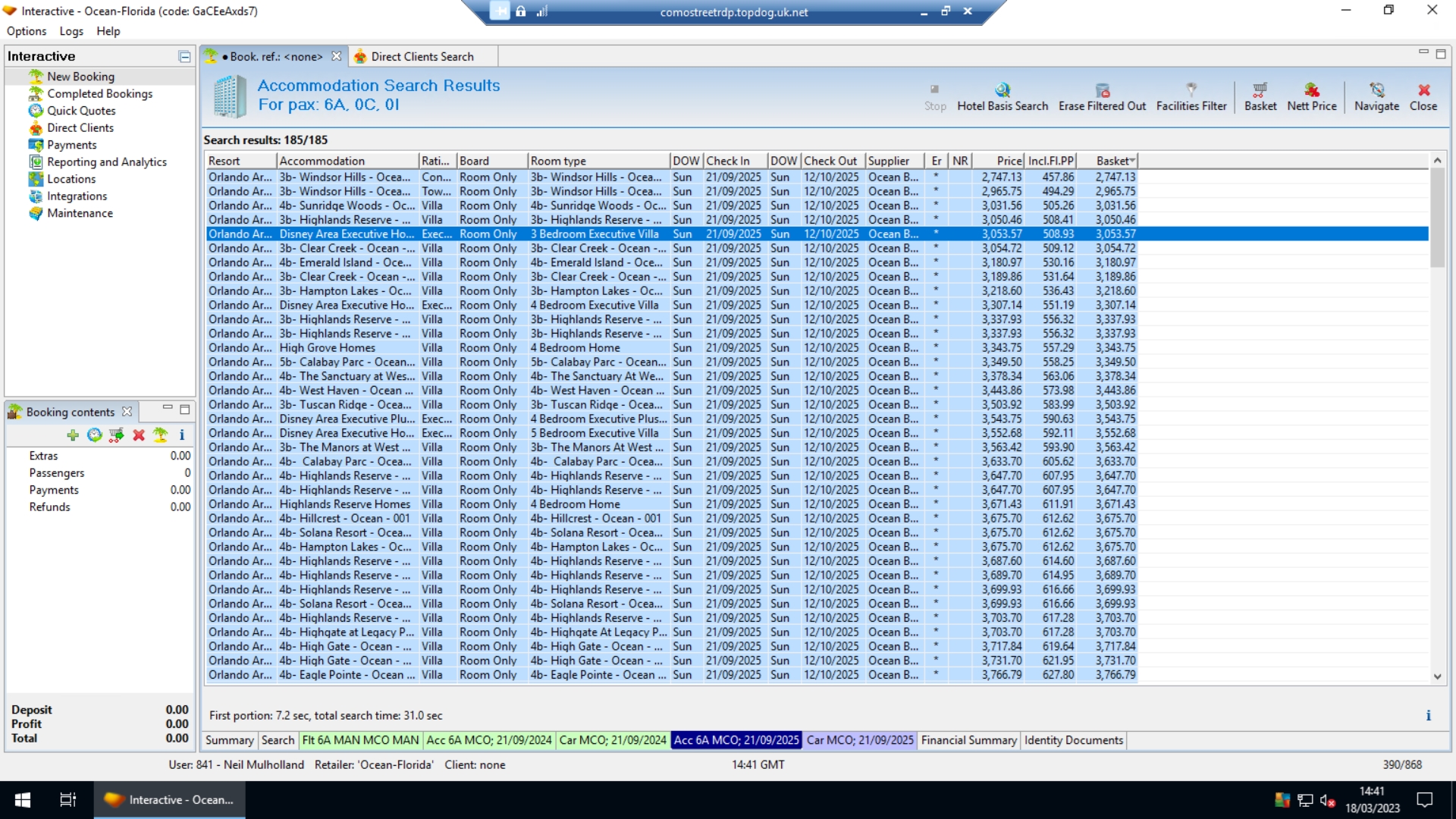The height and width of the screenshot is (819, 1456).
Task: Close the Direct Clients Search results view
Action: 1423,97
